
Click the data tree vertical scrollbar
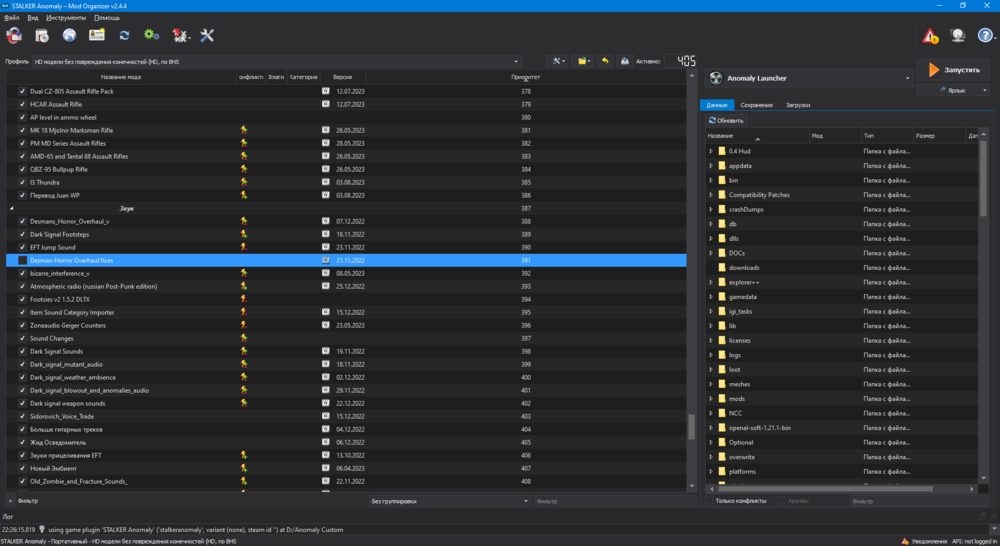click(x=983, y=179)
